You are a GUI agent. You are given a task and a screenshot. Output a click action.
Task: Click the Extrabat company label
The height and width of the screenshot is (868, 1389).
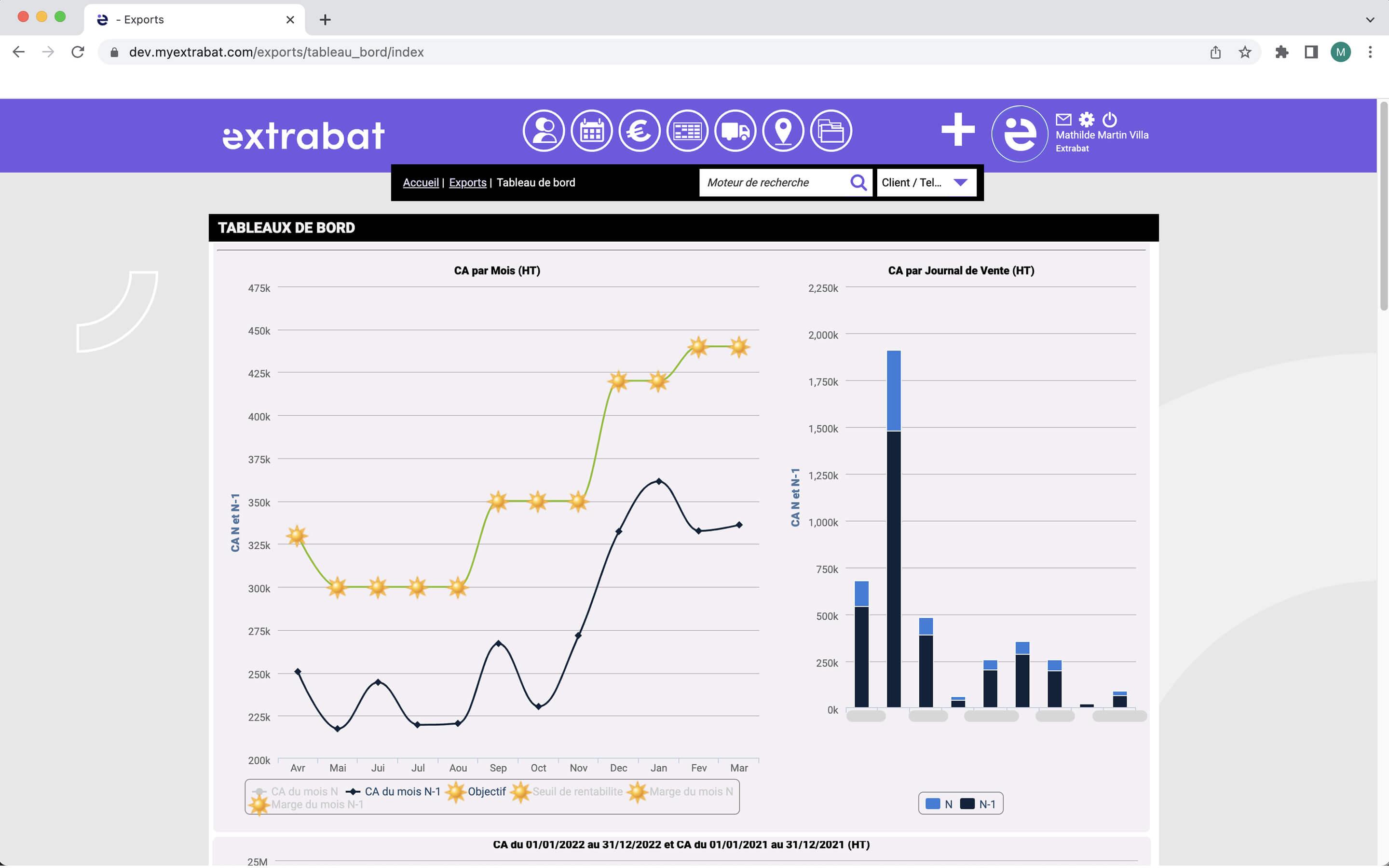(1072, 148)
